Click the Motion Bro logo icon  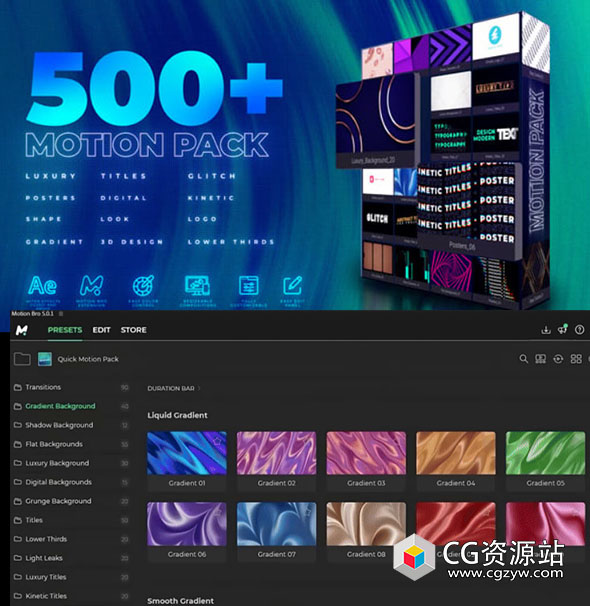click(x=22, y=330)
